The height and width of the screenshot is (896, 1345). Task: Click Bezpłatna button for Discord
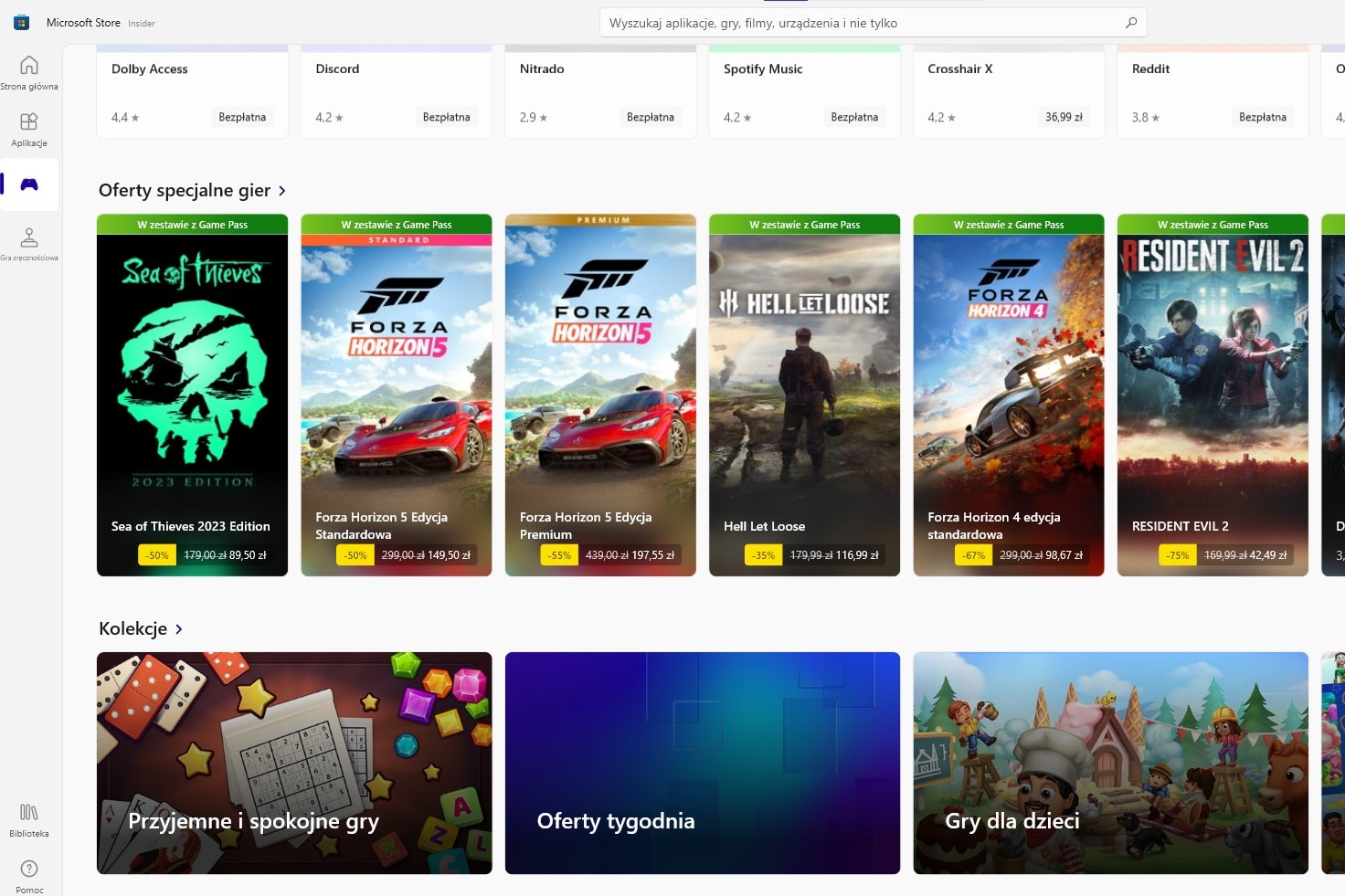click(x=446, y=117)
